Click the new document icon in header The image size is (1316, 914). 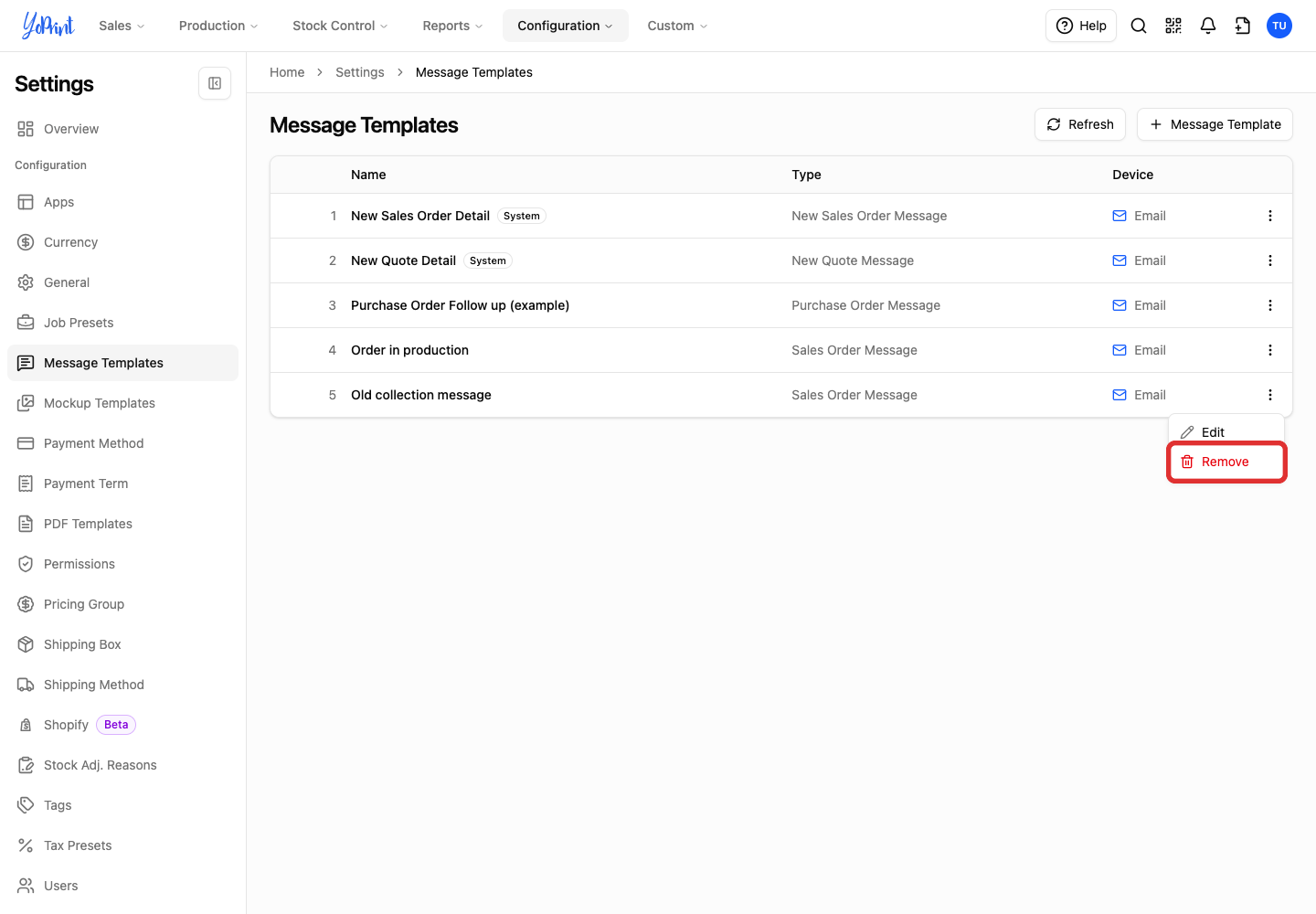click(x=1243, y=26)
